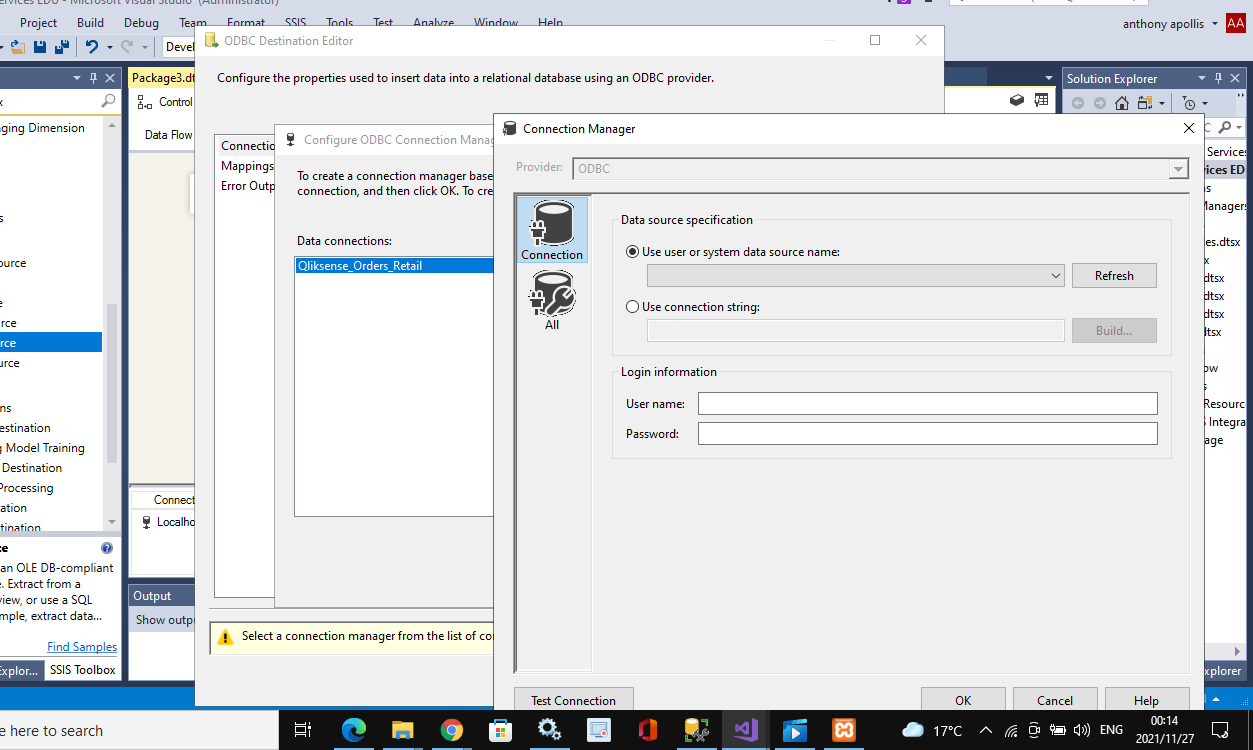Screen dimensions: 1253x750
Task: Open the Undo history dropdown arrow
Action: (109, 47)
